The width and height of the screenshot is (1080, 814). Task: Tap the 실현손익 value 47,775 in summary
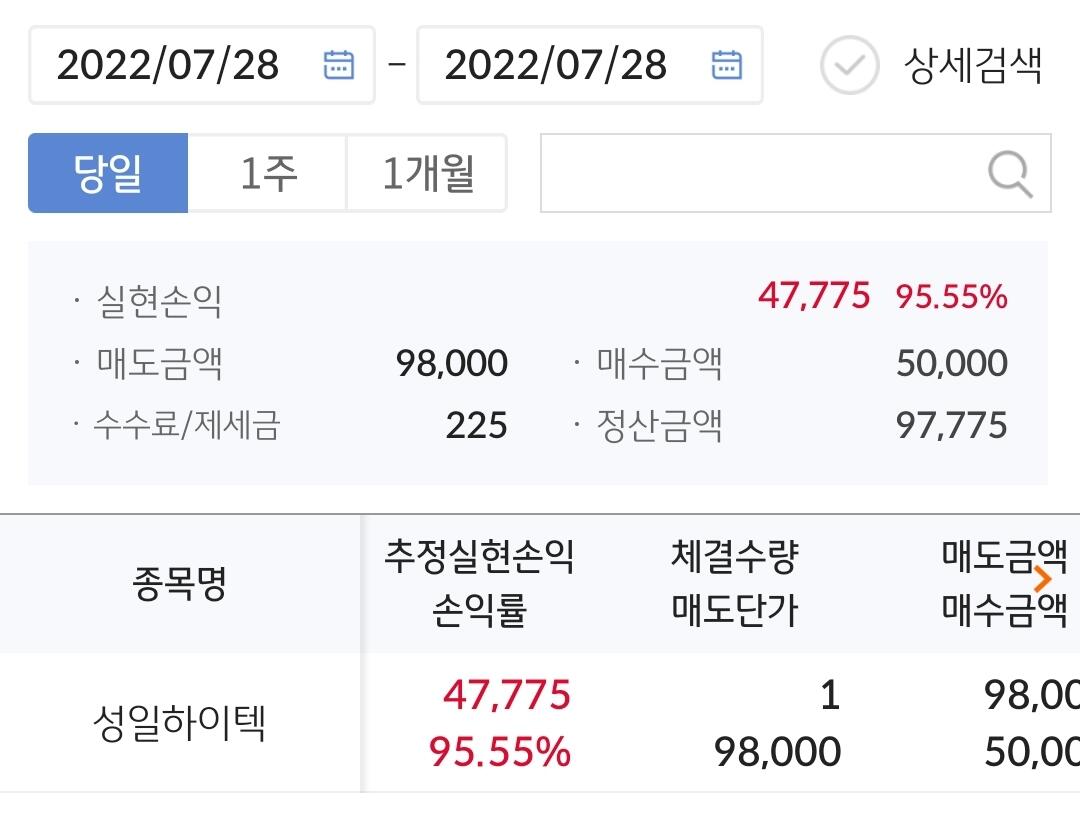(814, 296)
